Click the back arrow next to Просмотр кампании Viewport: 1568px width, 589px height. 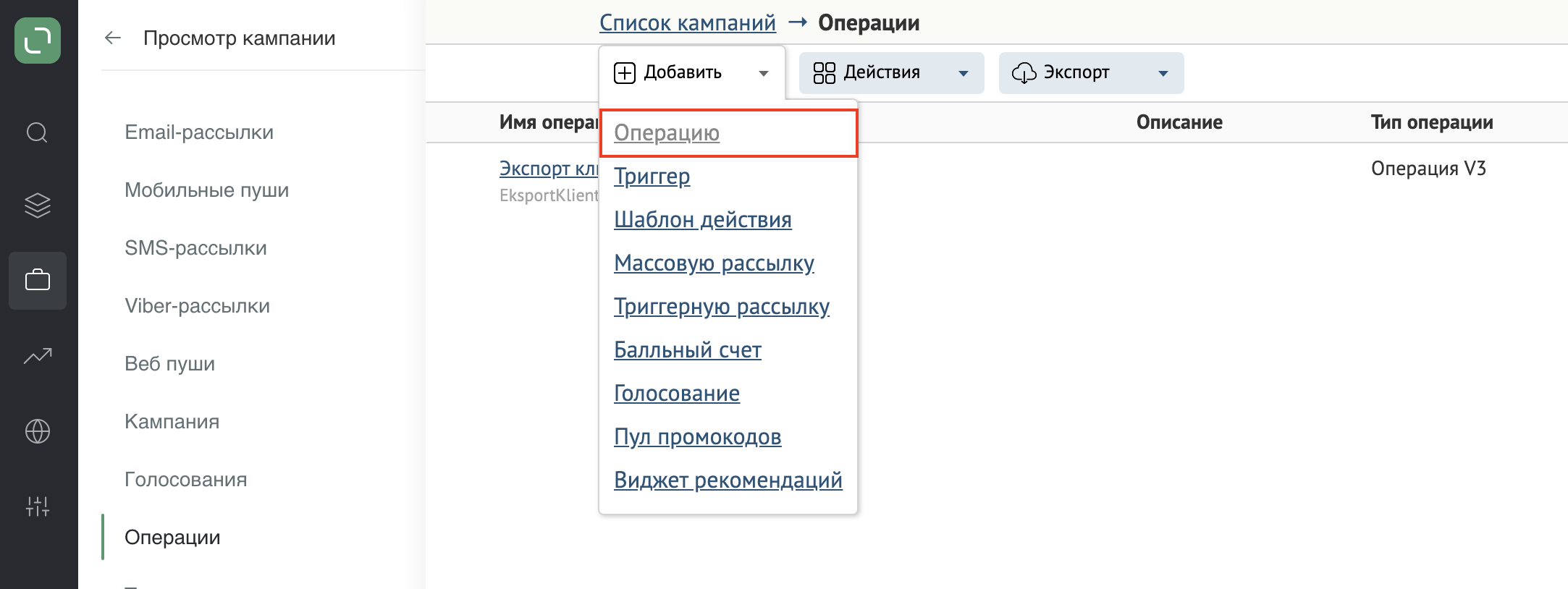(x=113, y=38)
